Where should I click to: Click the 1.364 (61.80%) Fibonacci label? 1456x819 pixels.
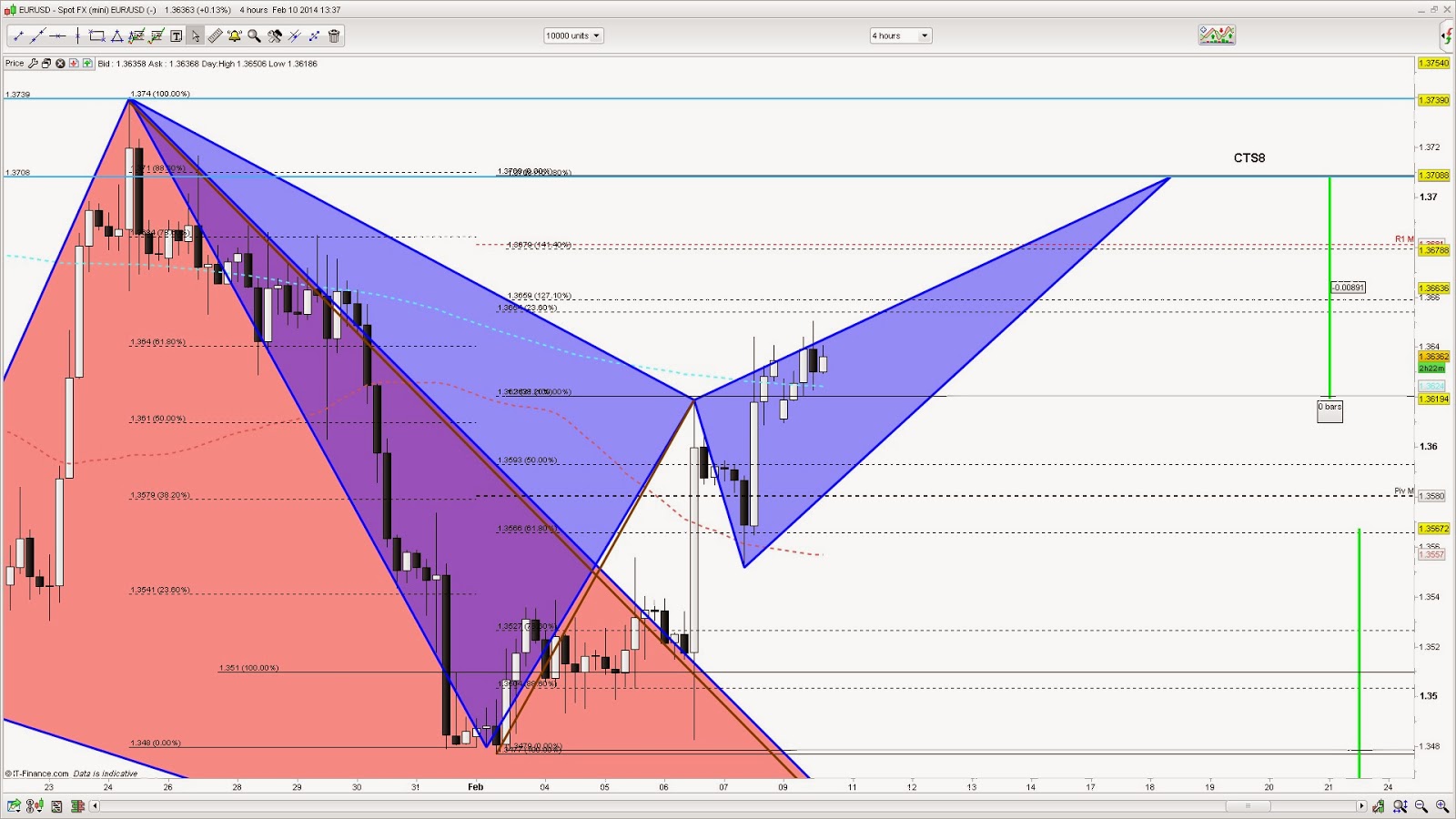tap(157, 342)
